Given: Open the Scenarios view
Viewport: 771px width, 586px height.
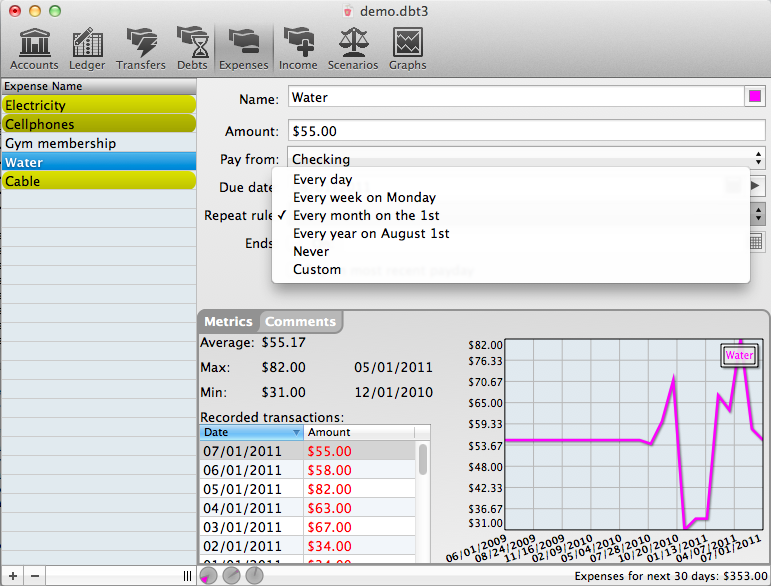Looking at the screenshot, I should [353, 48].
